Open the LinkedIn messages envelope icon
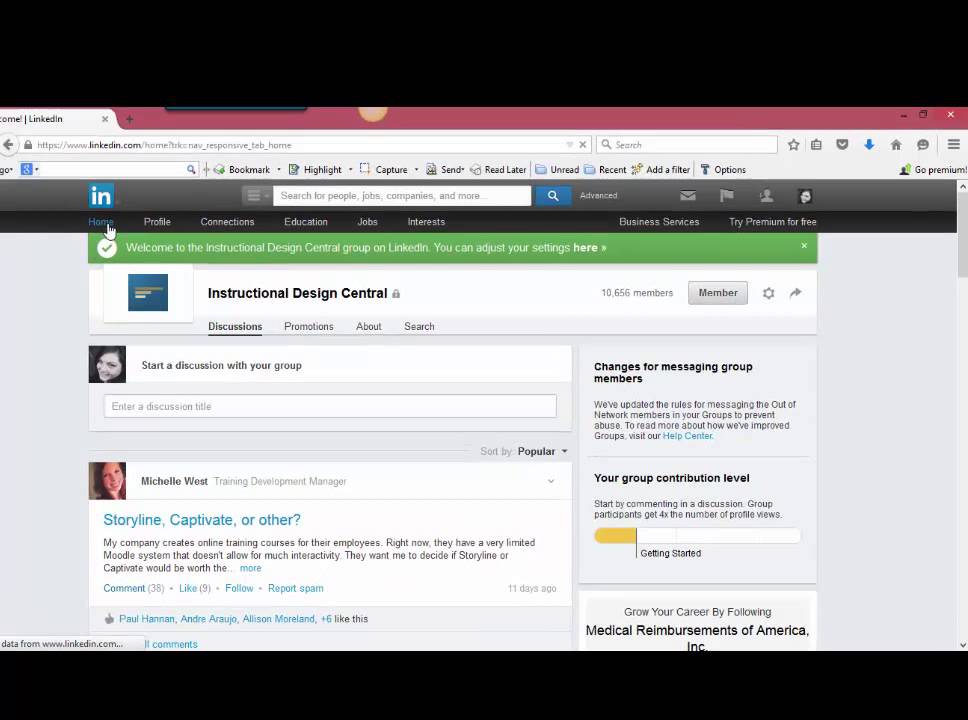Viewport: 968px width, 720px height. pyautogui.click(x=688, y=196)
